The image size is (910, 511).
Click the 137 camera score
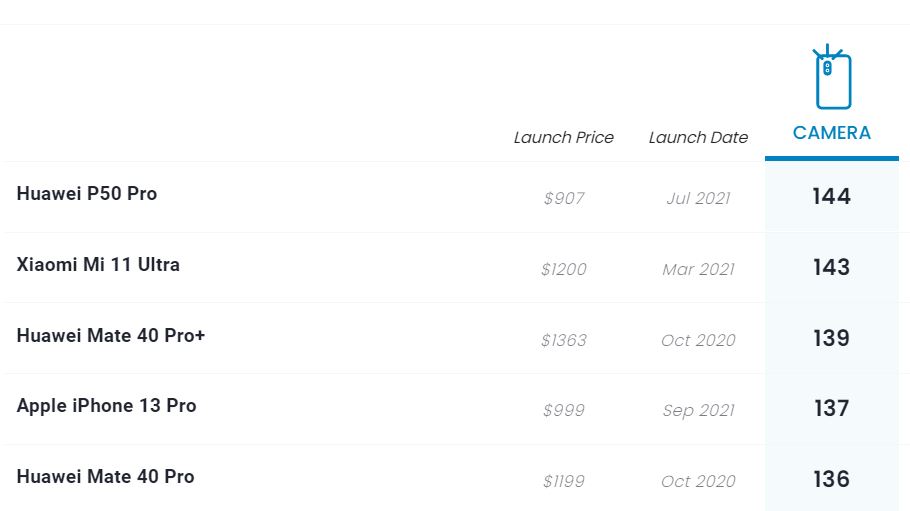pyautogui.click(x=832, y=408)
